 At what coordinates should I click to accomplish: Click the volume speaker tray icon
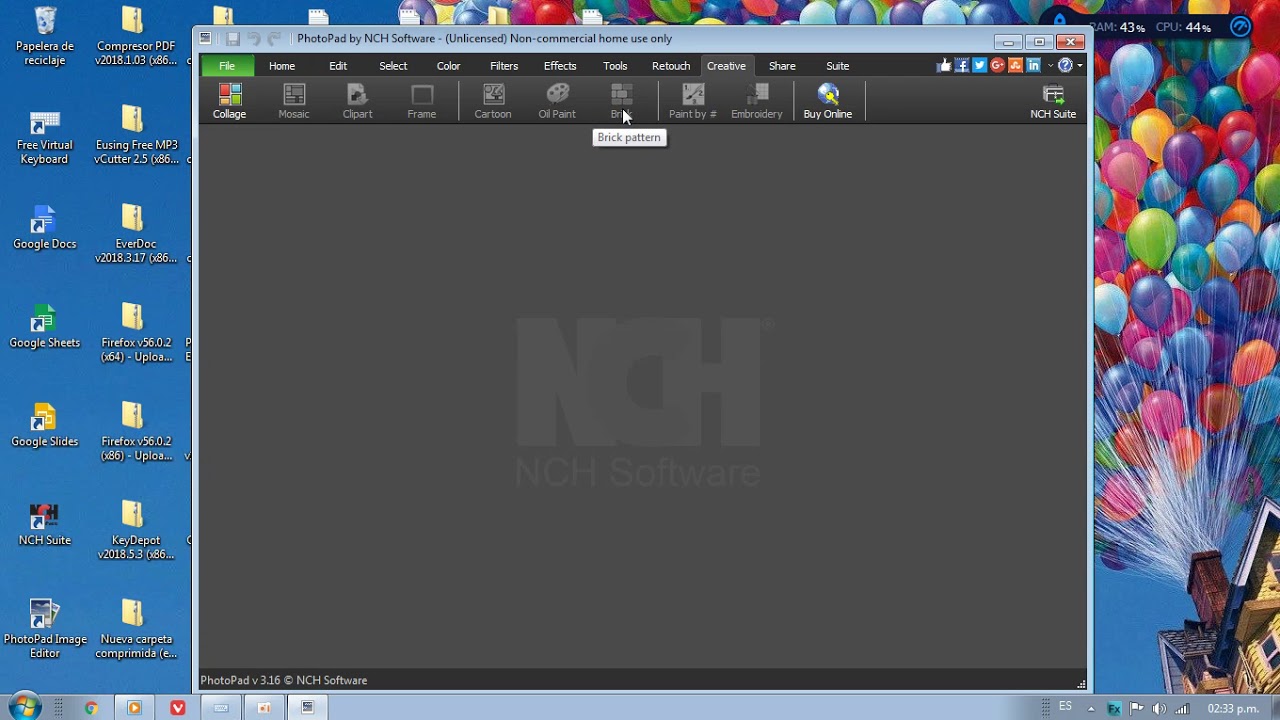coord(1159,709)
